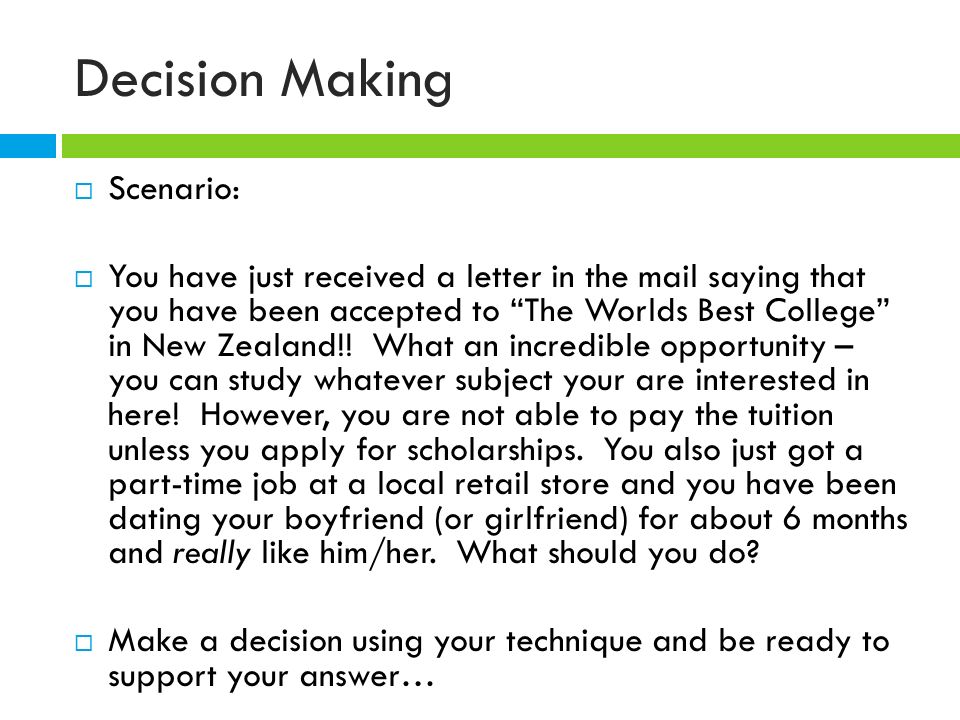
Task: Click the words 'New Zealand!!'
Action: point(247,346)
